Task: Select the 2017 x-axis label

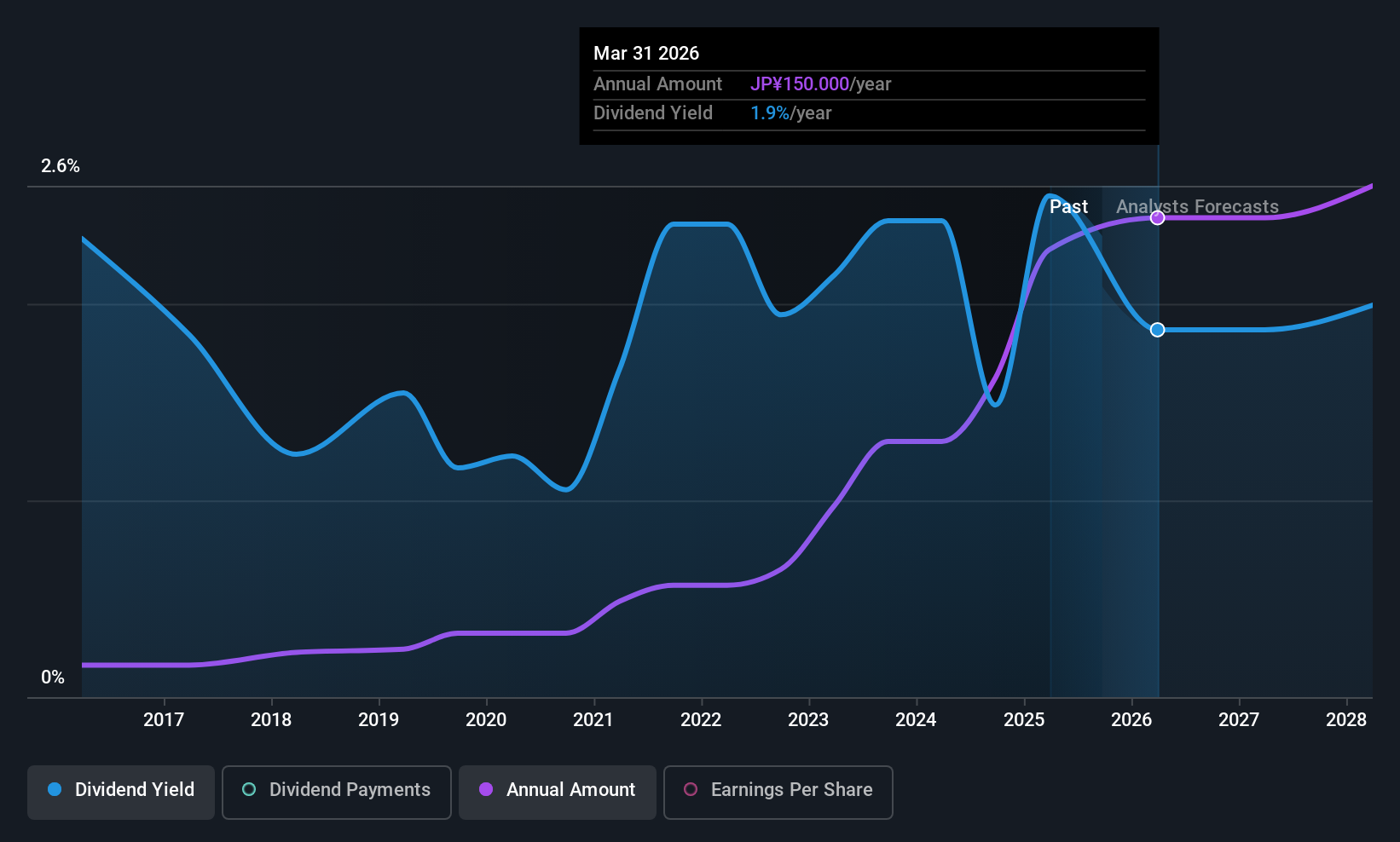Action: click(164, 720)
